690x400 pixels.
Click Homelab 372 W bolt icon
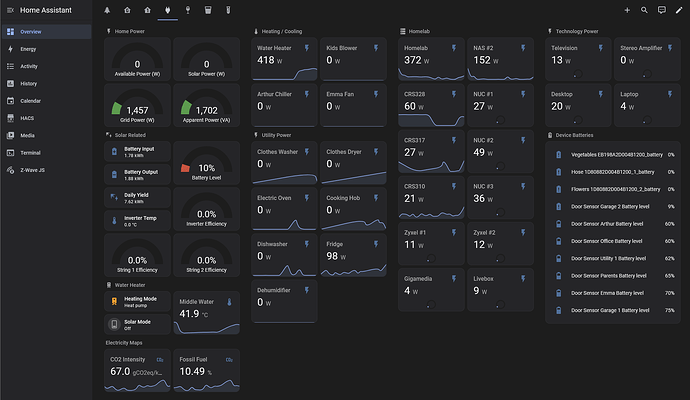(454, 48)
